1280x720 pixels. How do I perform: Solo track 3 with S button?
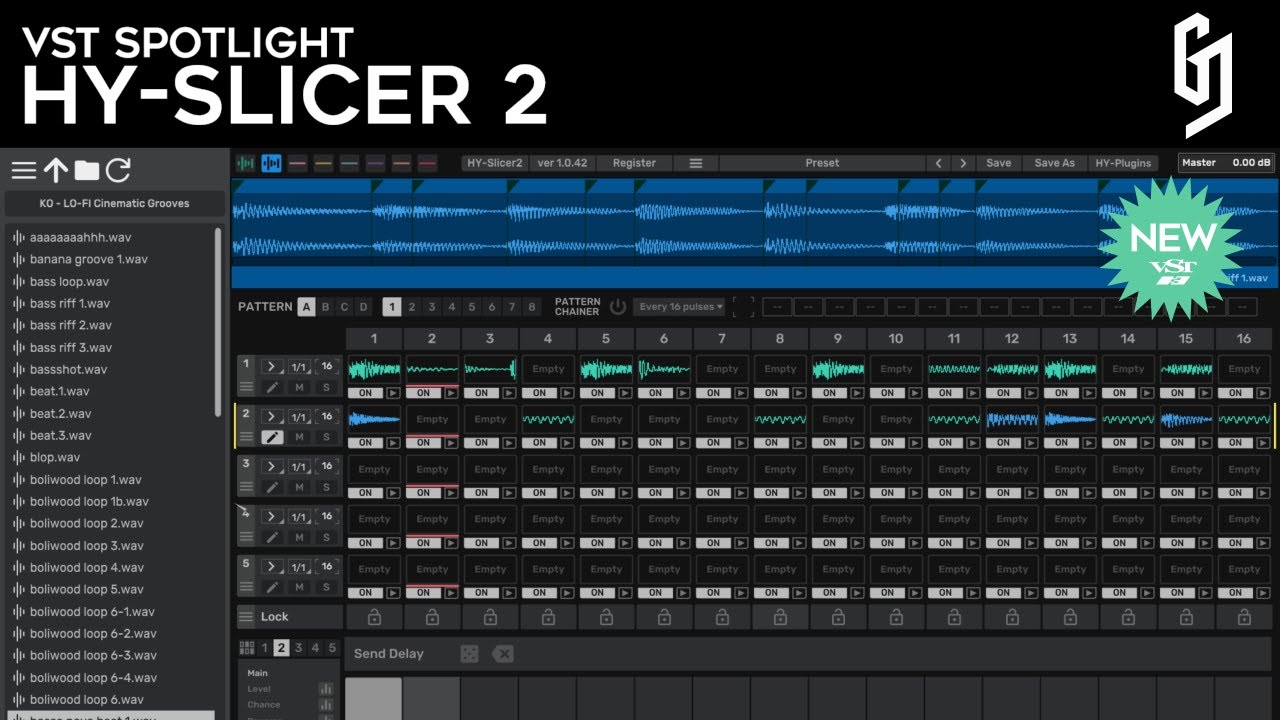pos(325,487)
